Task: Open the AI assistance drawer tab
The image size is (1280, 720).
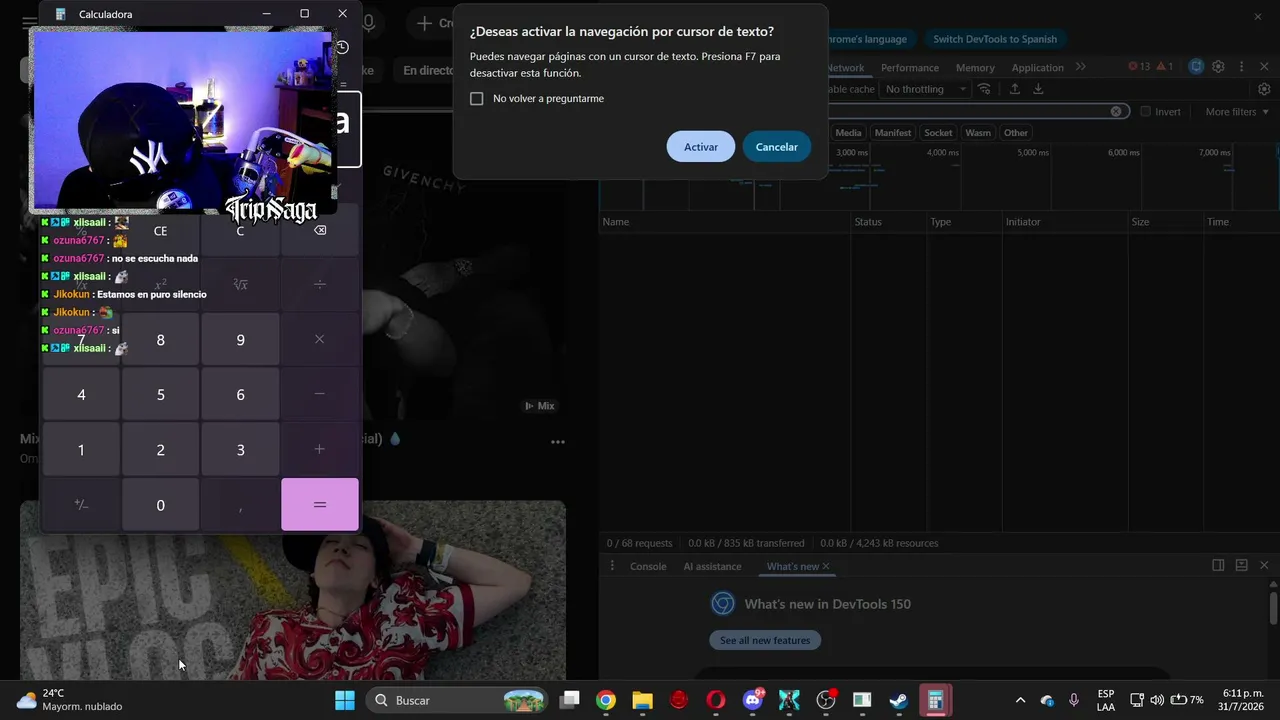Action: (x=712, y=566)
